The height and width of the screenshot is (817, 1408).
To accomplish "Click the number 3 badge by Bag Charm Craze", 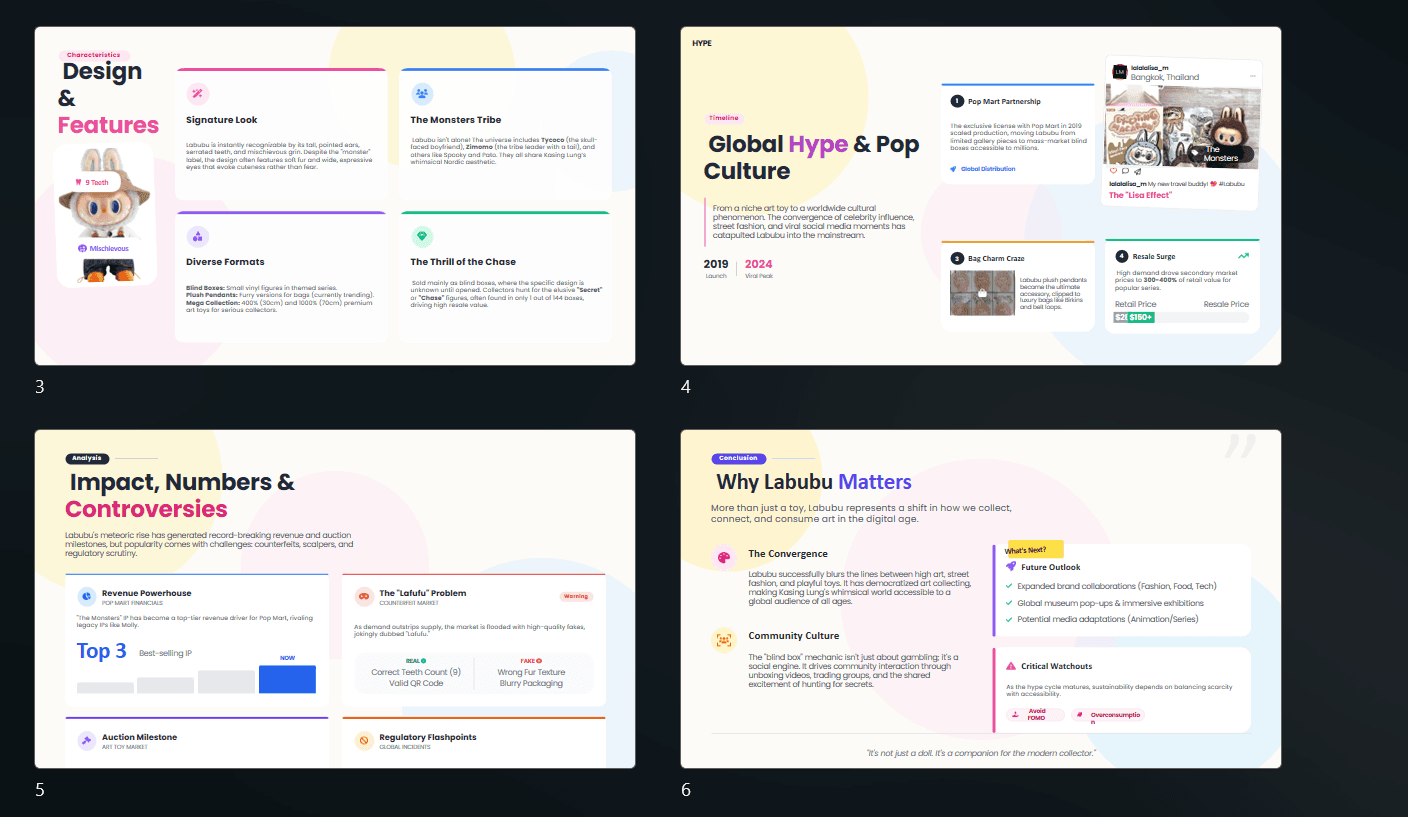I will [x=958, y=258].
